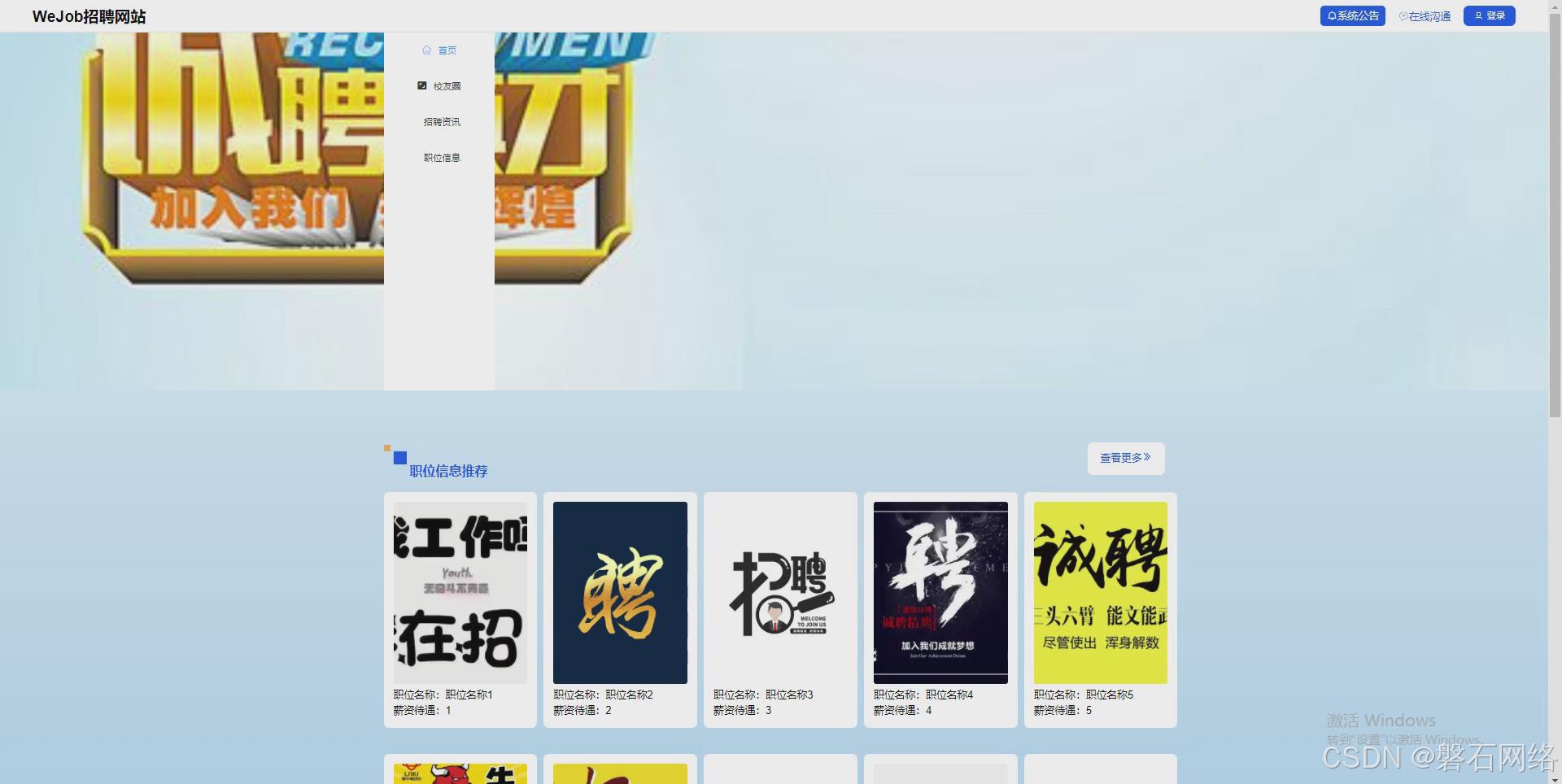
Task: Open 系统公告 announcements
Action: point(1352,15)
